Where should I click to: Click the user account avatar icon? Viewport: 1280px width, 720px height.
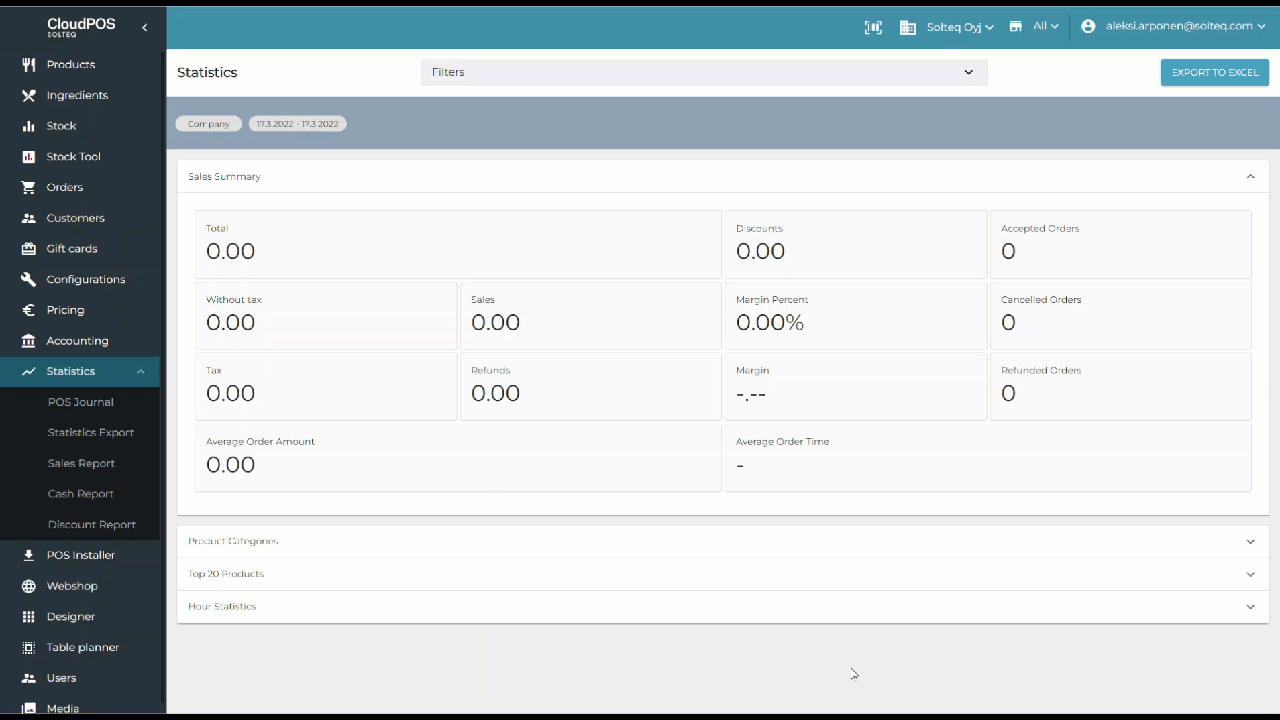tap(1088, 27)
